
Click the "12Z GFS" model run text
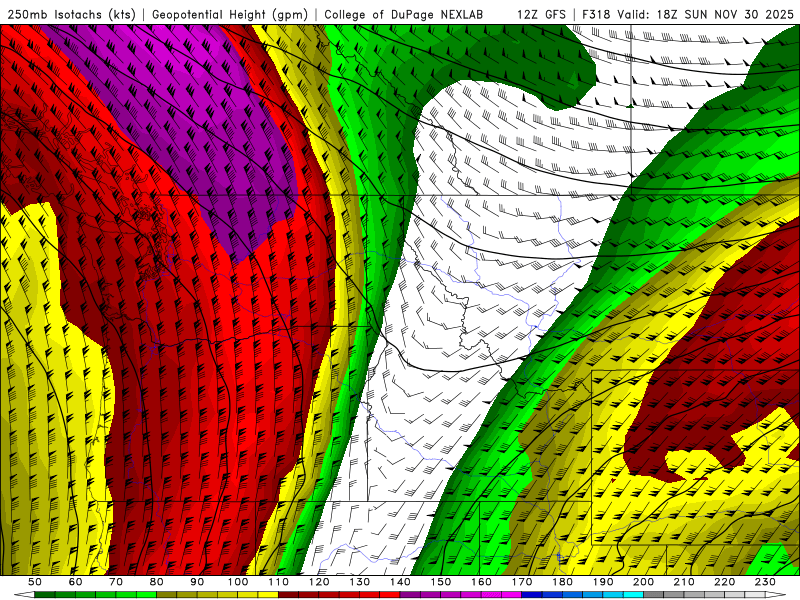(541, 14)
